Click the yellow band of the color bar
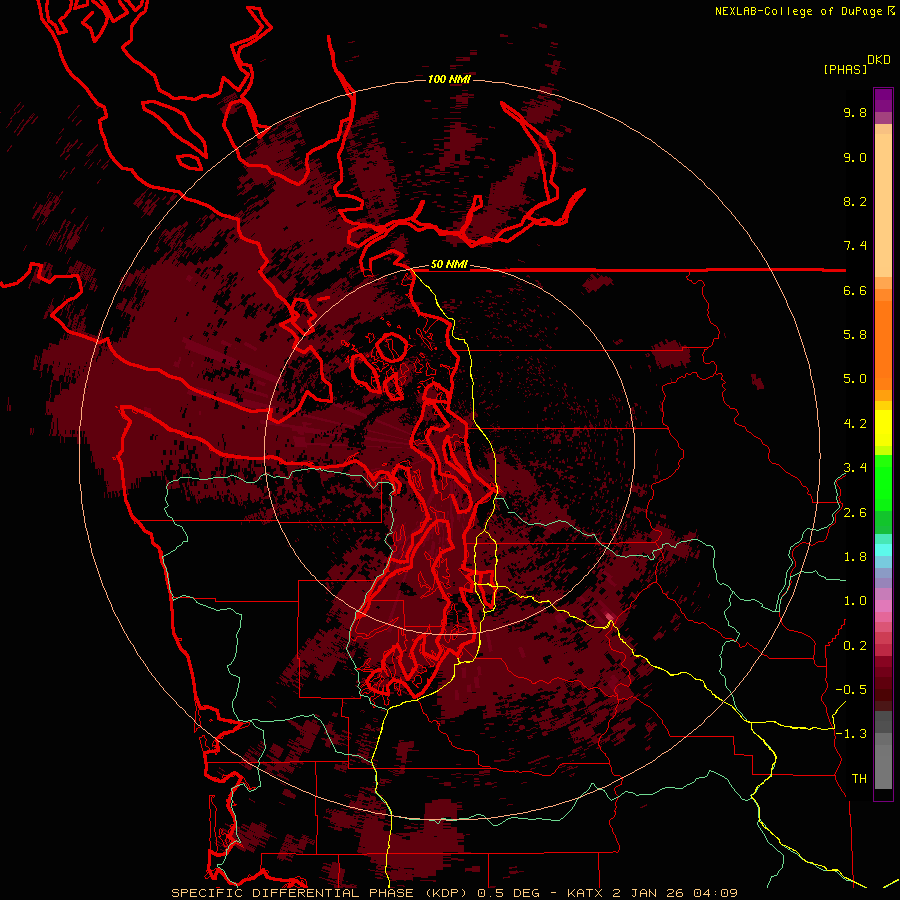Screen dimensions: 900x900 point(883,428)
